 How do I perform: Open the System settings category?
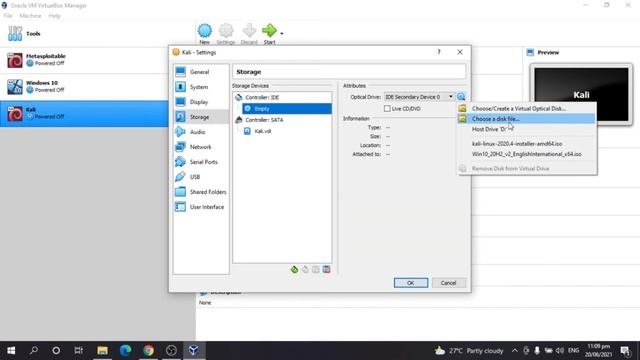(x=201, y=87)
